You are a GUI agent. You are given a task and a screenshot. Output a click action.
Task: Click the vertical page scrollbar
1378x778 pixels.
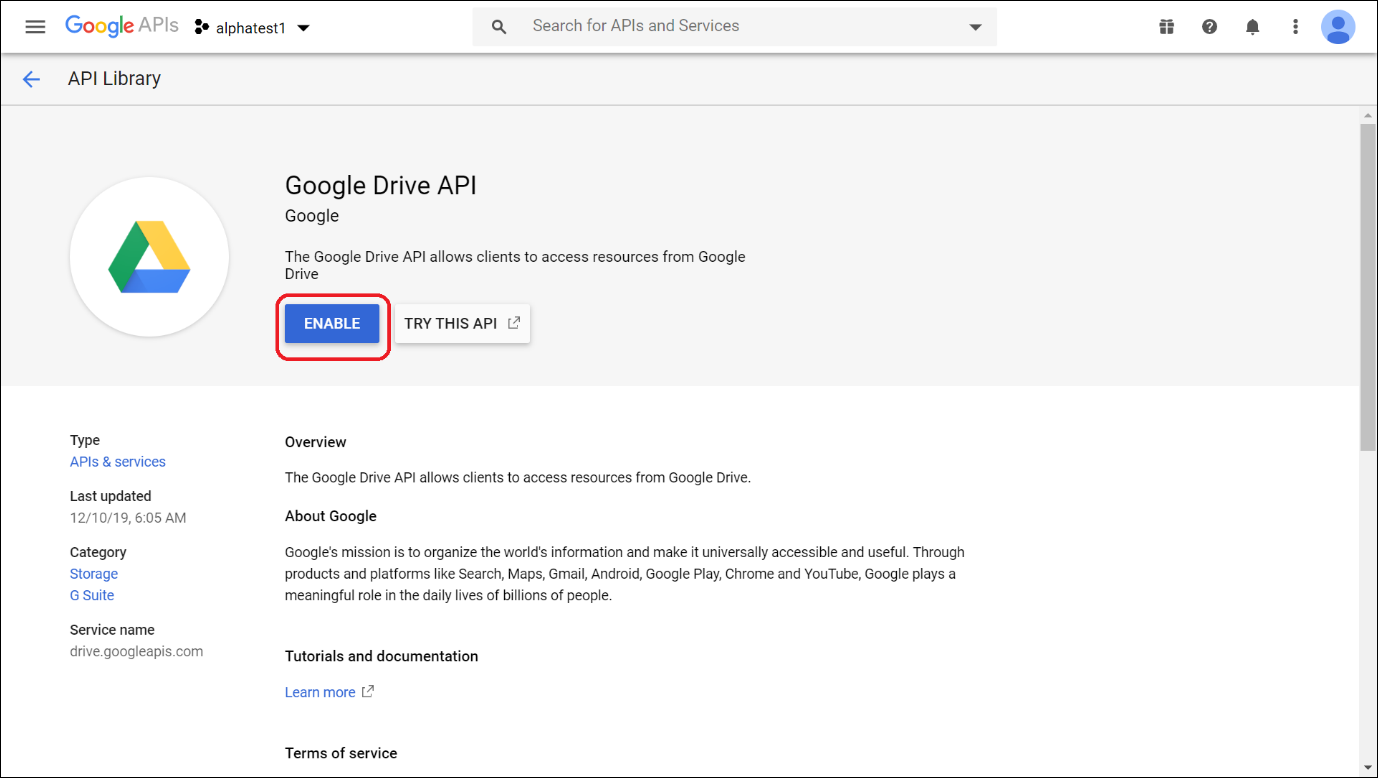[x=1367, y=288]
